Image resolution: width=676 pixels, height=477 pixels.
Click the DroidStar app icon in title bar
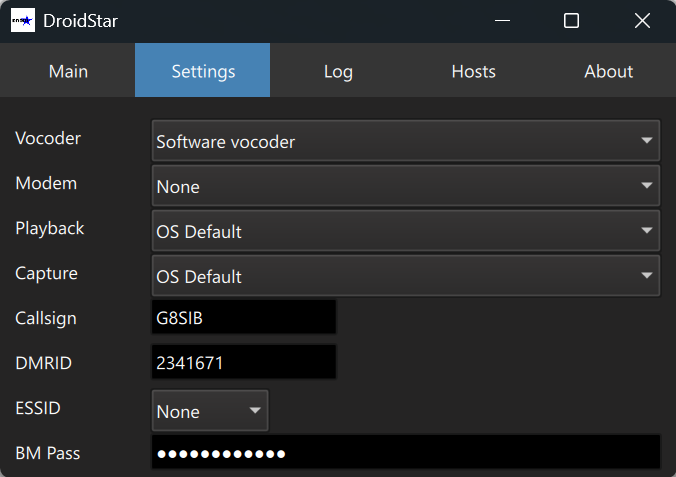pyautogui.click(x=22, y=21)
